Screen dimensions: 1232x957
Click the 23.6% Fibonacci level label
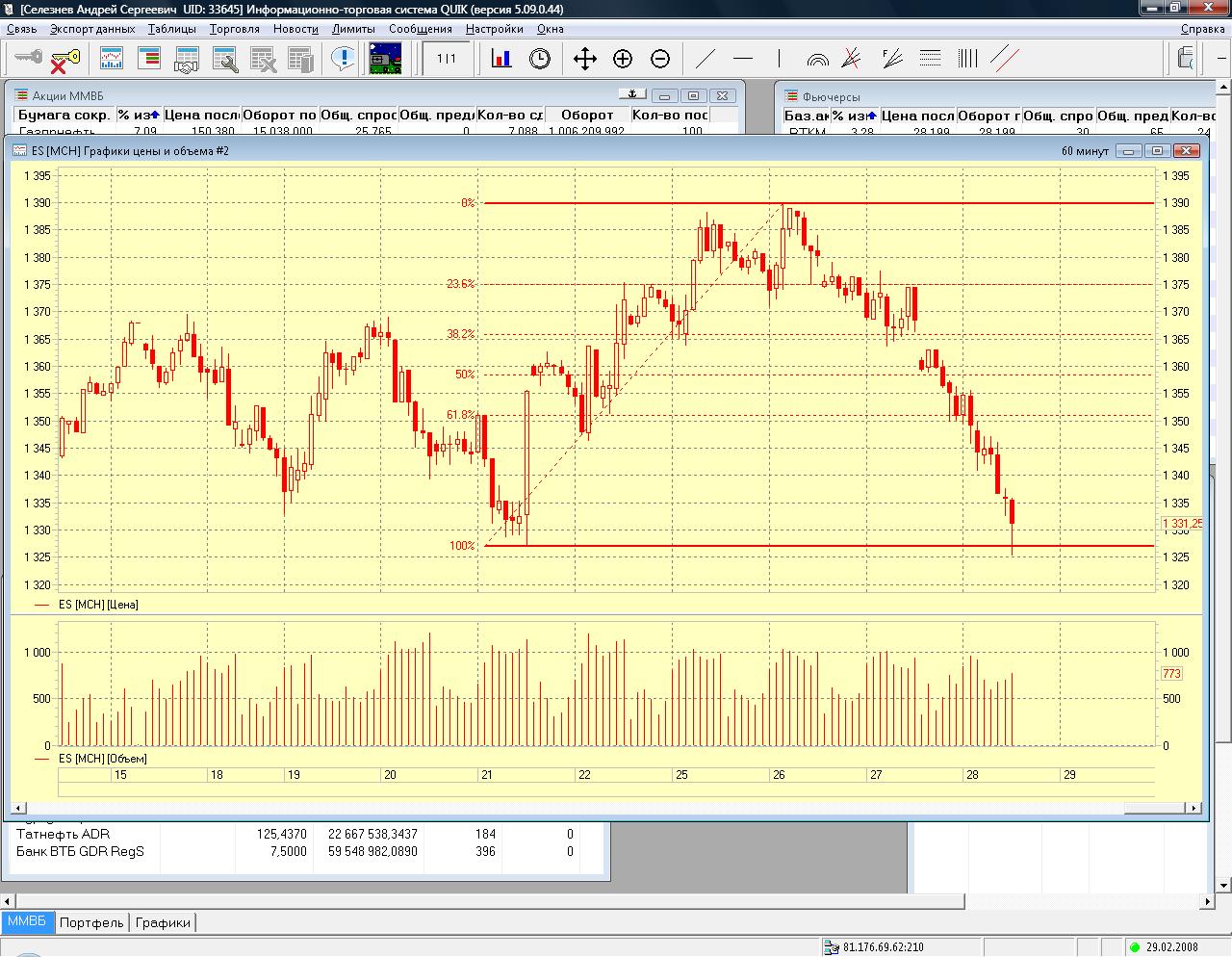point(461,284)
